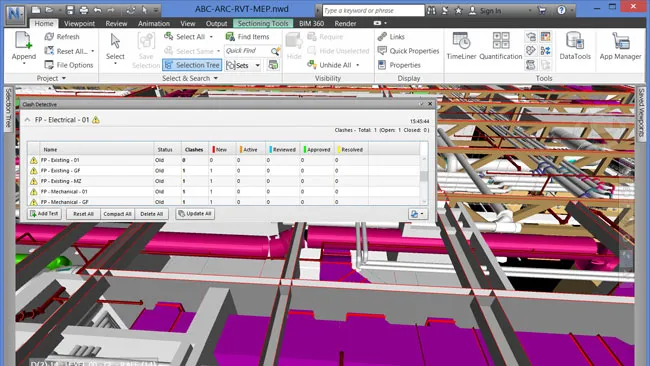Viewport: 650px width, 366px height.
Task: Expand the Project panel arrow
Action: [x=64, y=78]
